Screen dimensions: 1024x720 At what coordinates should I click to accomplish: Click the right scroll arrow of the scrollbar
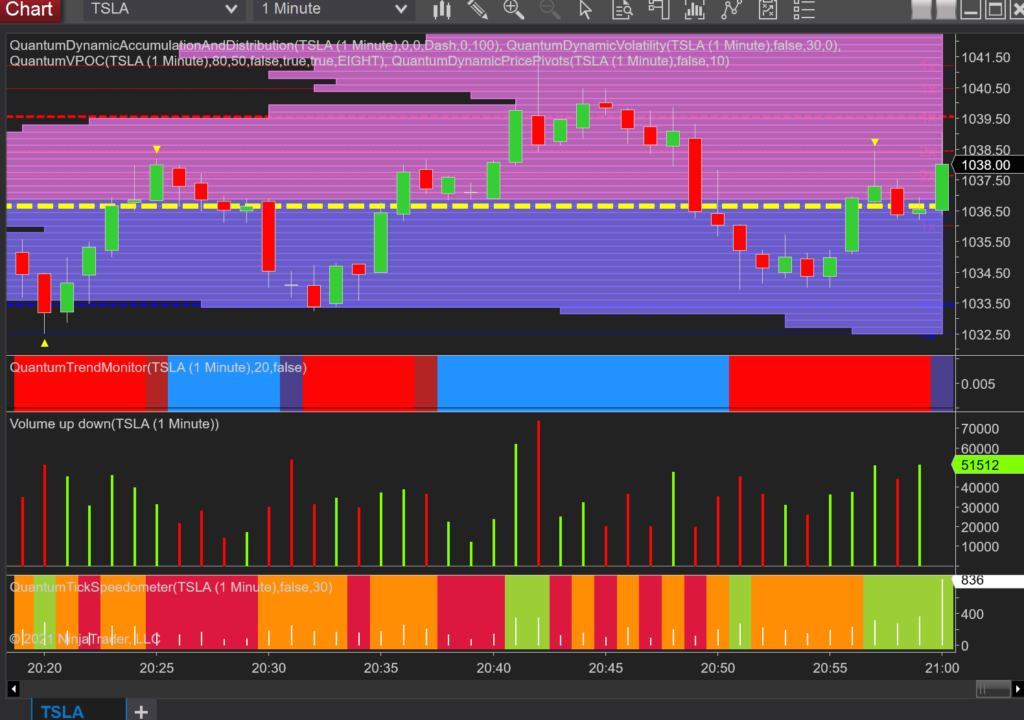point(1017,689)
